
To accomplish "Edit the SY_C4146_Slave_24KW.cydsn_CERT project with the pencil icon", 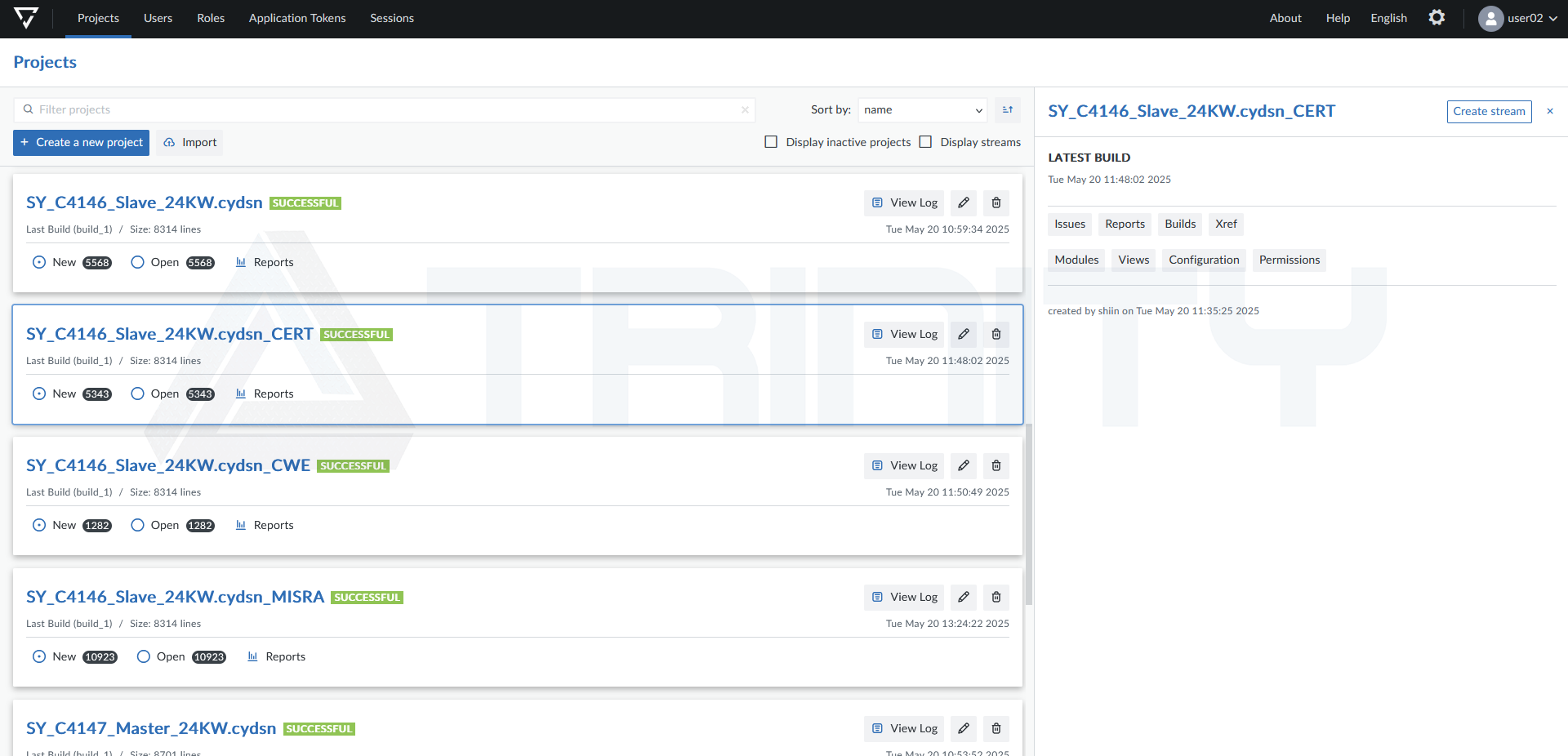I will (964, 334).
